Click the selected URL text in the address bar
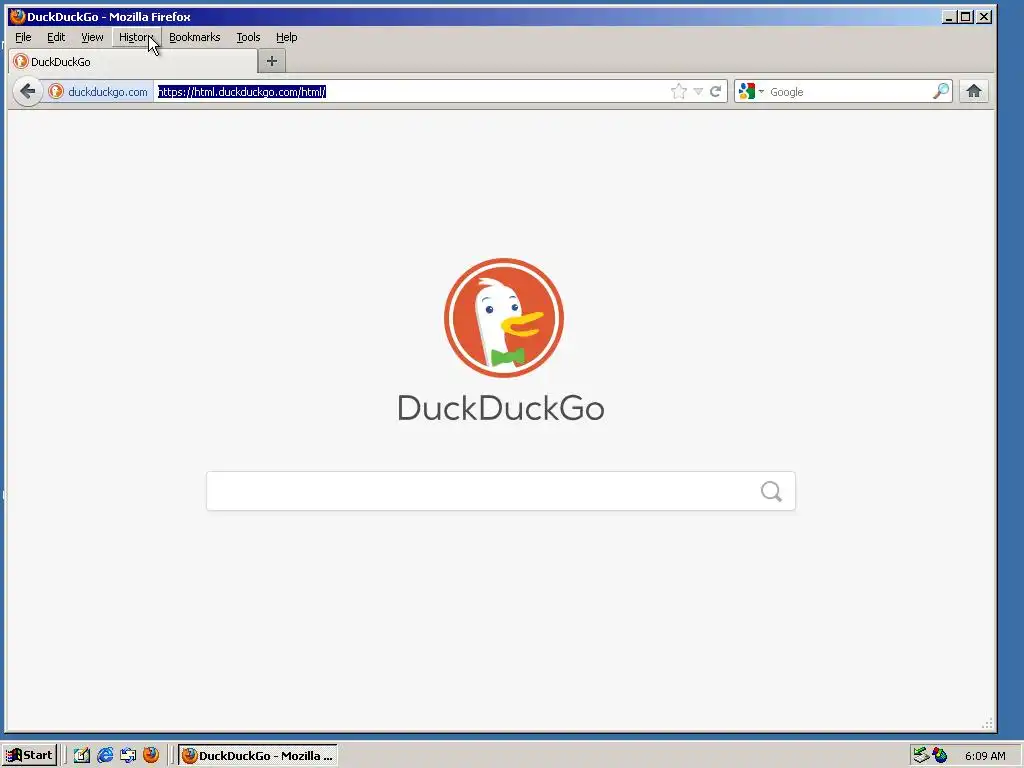Image resolution: width=1024 pixels, height=768 pixels. [242, 91]
